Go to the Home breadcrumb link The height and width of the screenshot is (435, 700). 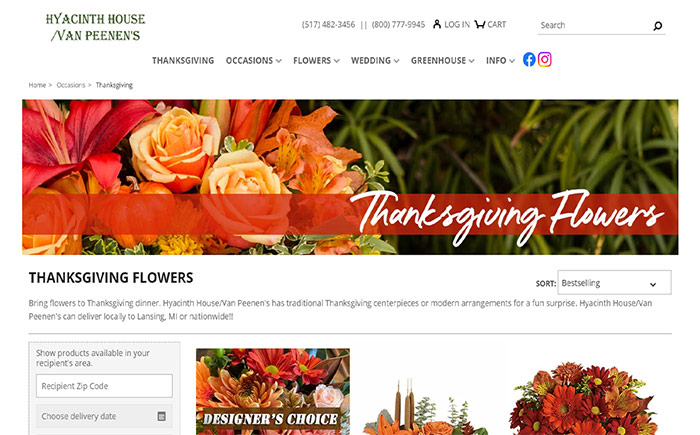(x=37, y=85)
